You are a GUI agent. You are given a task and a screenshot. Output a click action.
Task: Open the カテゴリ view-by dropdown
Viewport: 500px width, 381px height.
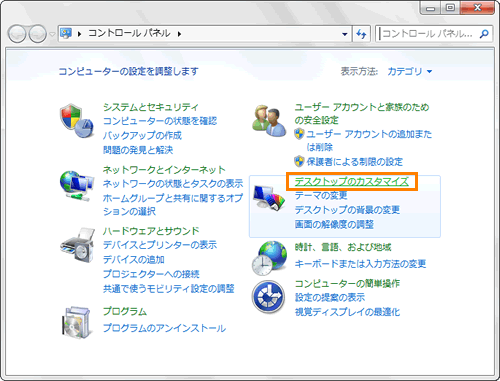(410, 71)
